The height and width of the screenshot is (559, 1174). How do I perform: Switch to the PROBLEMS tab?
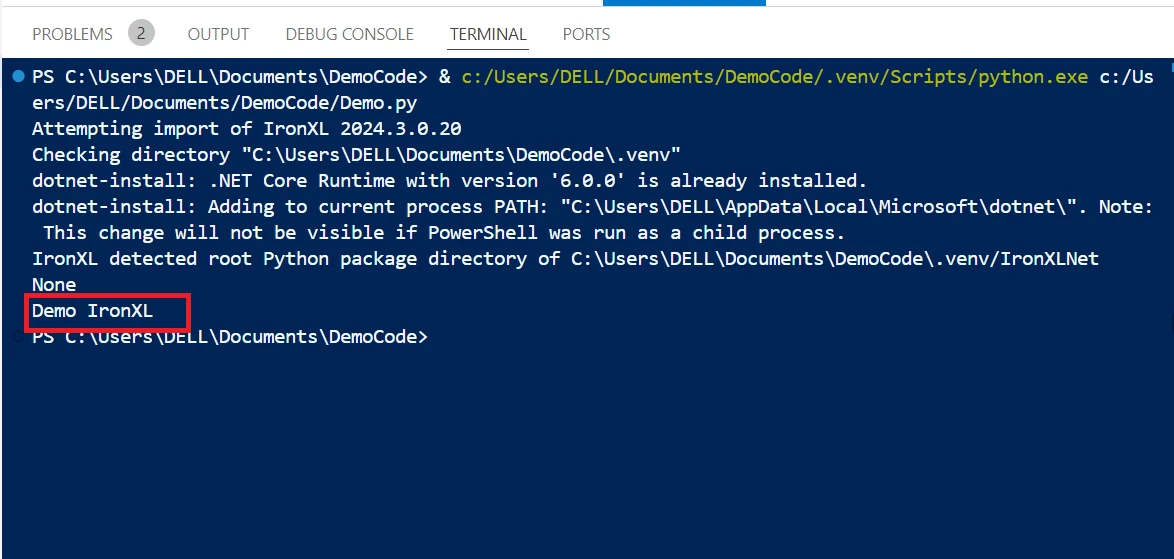[x=72, y=34]
